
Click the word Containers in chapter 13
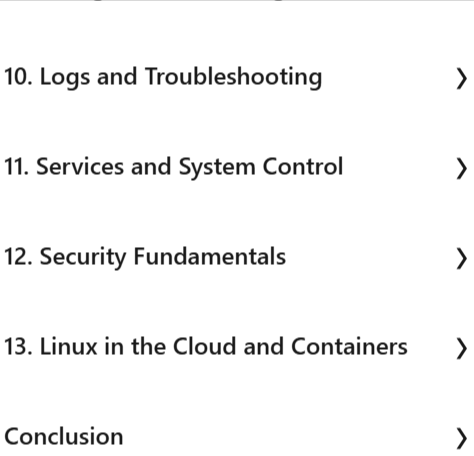[349, 347]
